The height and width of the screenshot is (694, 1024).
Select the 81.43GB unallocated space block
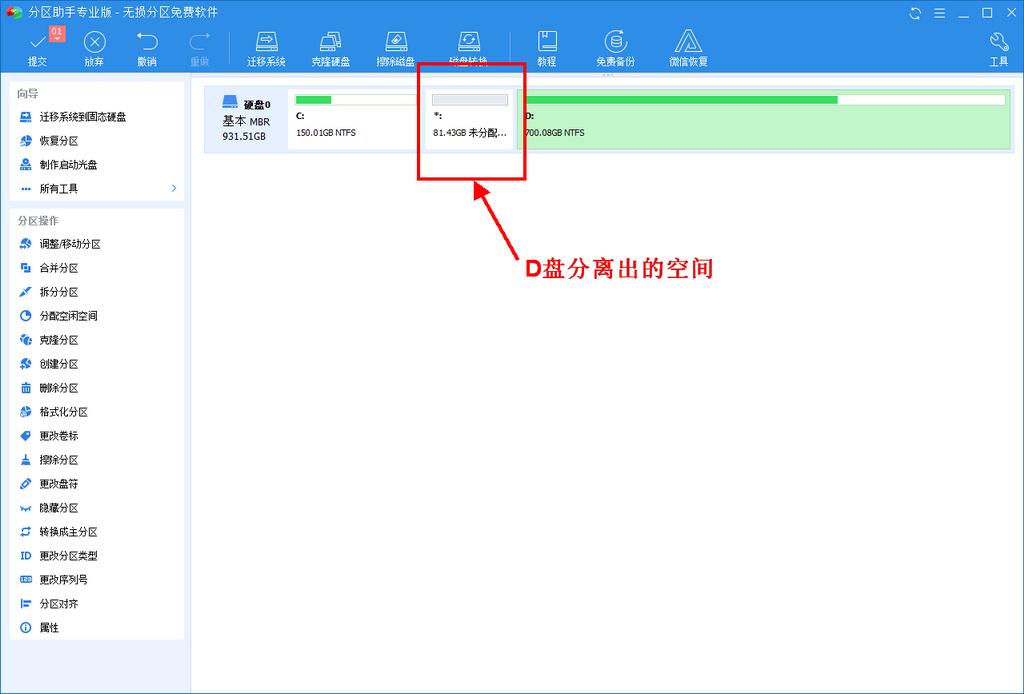coord(470,118)
